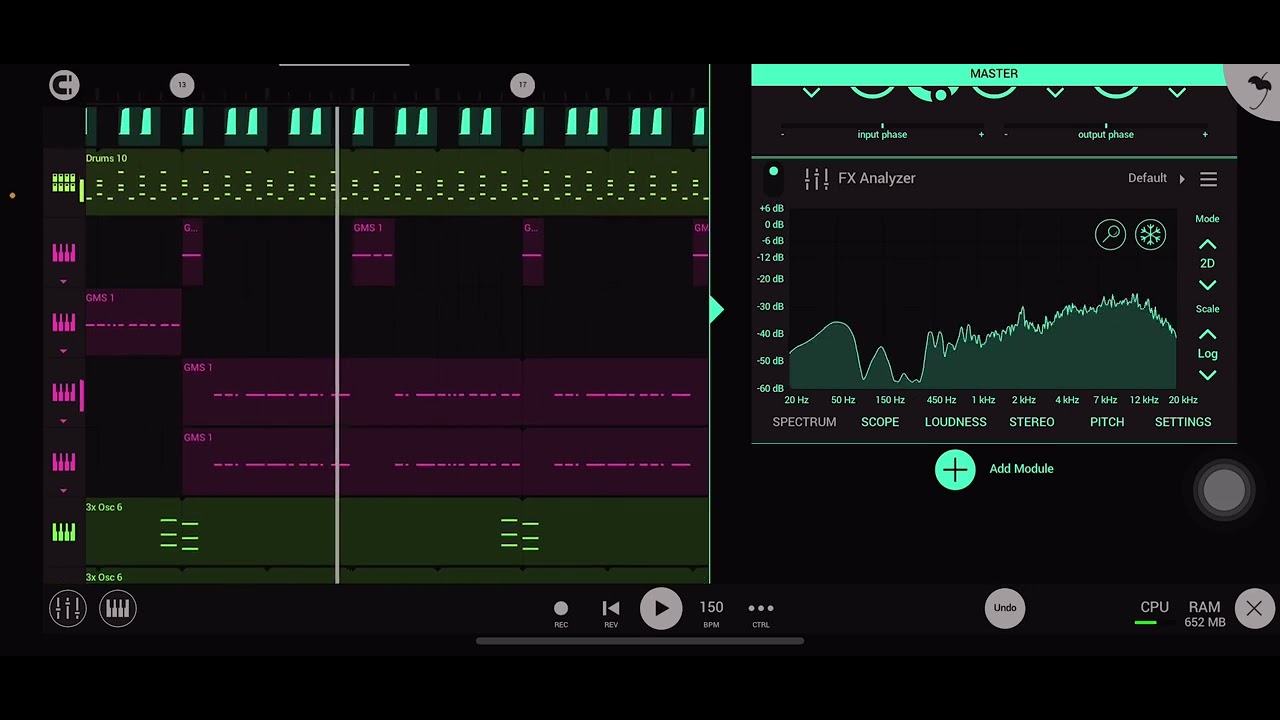1280x720 pixels.
Task: Select the first pink GMS track keyboard icon
Action: tap(64, 253)
